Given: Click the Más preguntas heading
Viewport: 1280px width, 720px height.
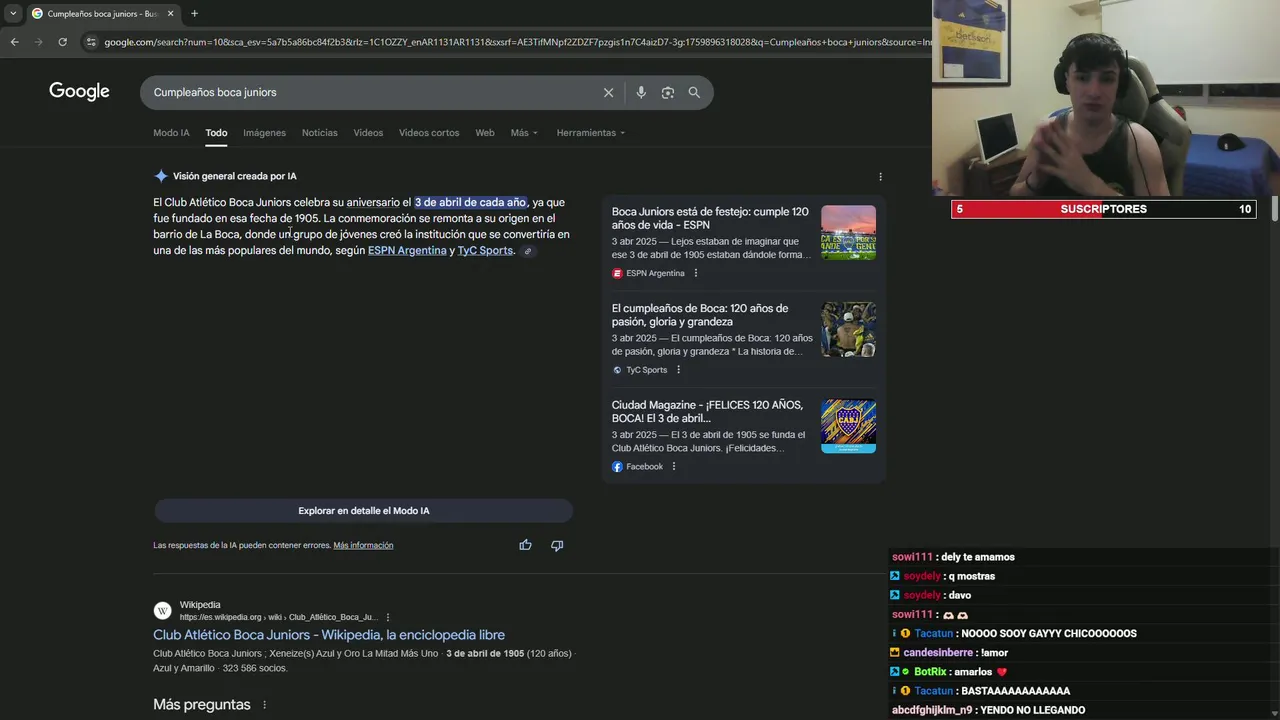Looking at the screenshot, I should (202, 705).
